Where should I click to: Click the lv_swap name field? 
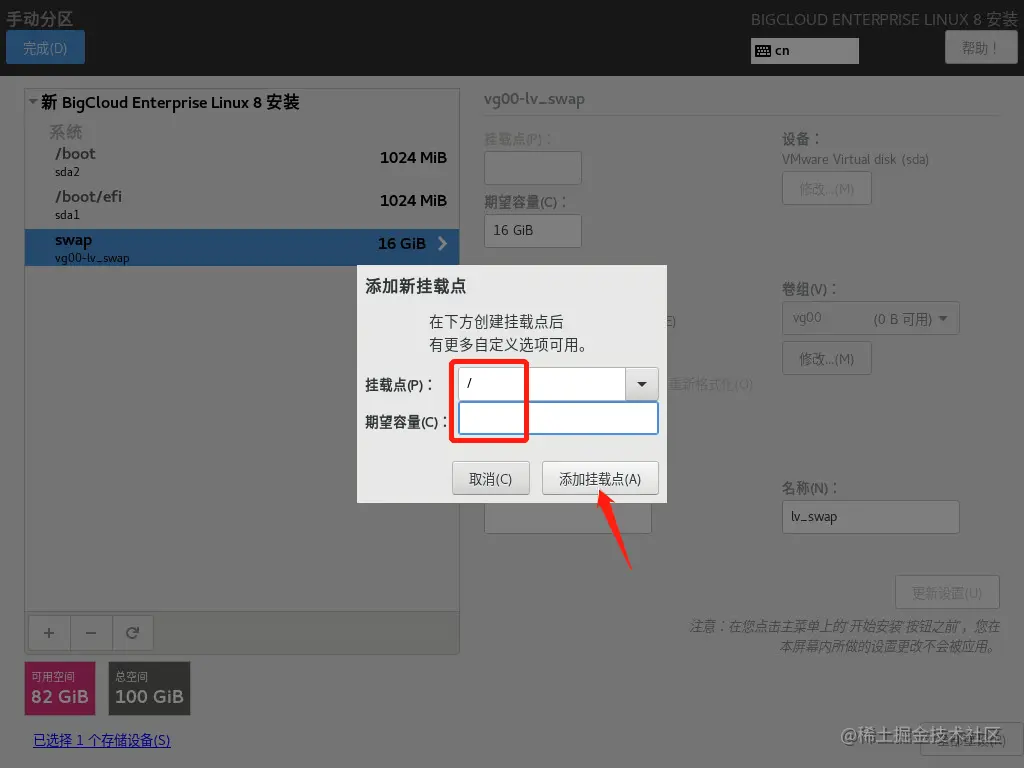coord(871,517)
